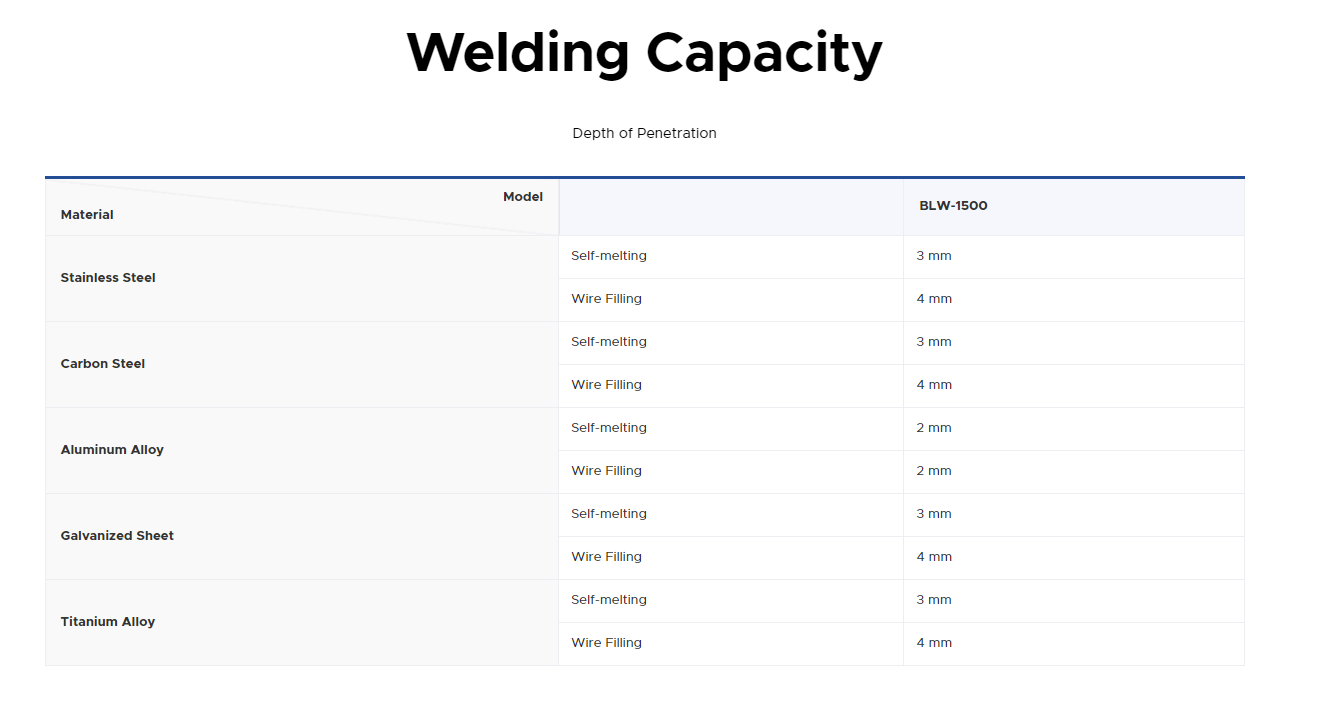
Task: Click the 4 mm Galvanized Wire Filling value
Action: tap(934, 557)
